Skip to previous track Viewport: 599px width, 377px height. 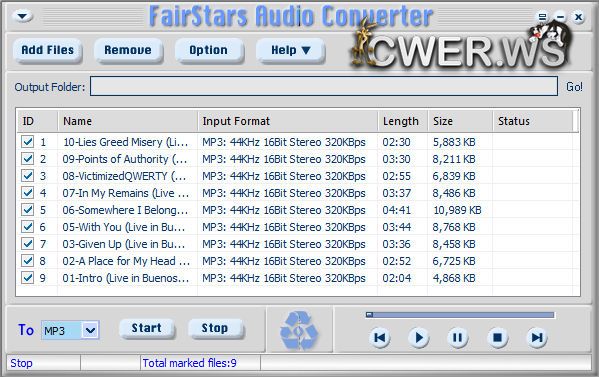380,337
